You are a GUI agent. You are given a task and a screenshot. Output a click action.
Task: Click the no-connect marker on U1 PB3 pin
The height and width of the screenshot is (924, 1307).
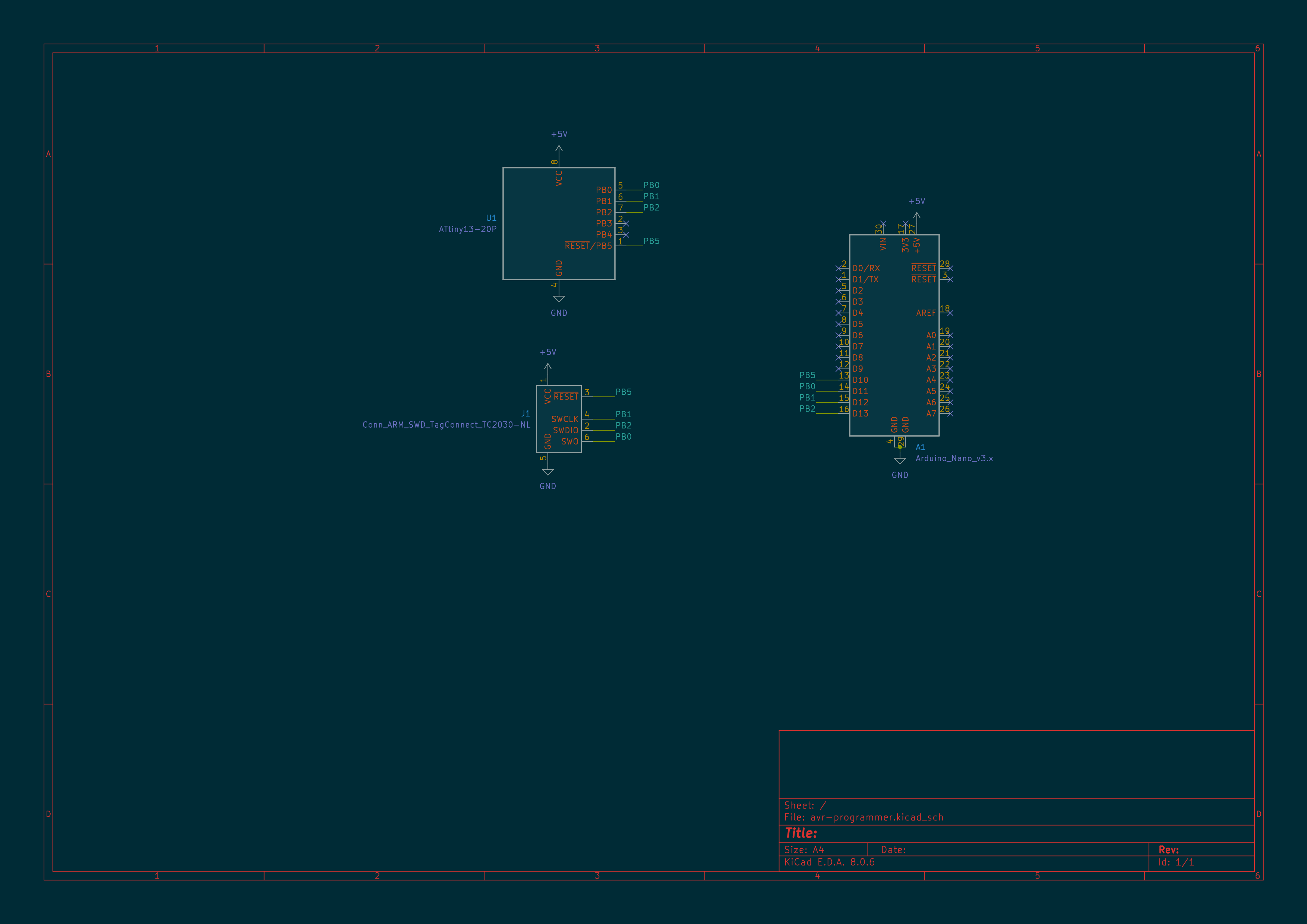[626, 224]
